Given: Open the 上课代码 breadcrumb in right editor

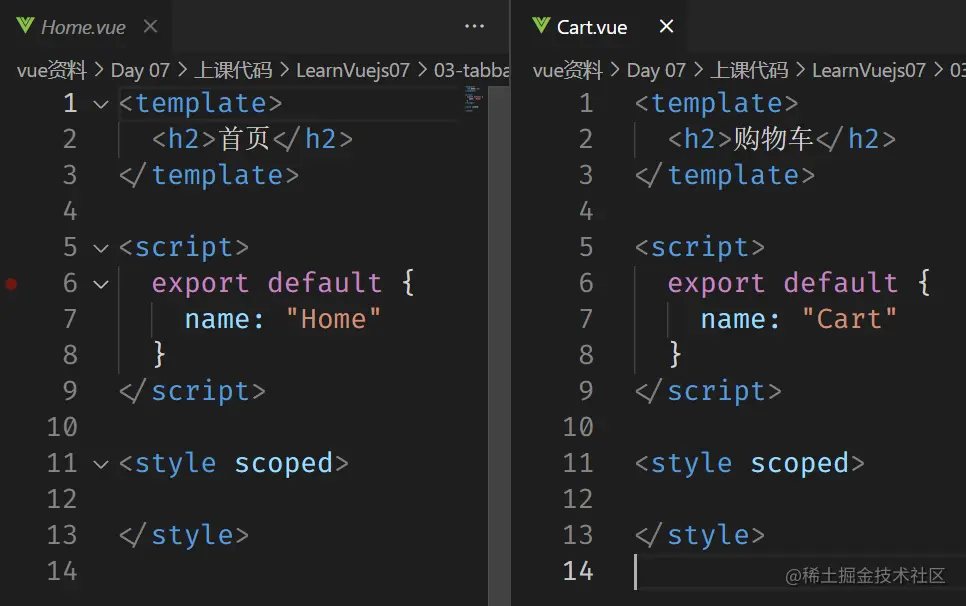Looking at the screenshot, I should pos(749,70).
